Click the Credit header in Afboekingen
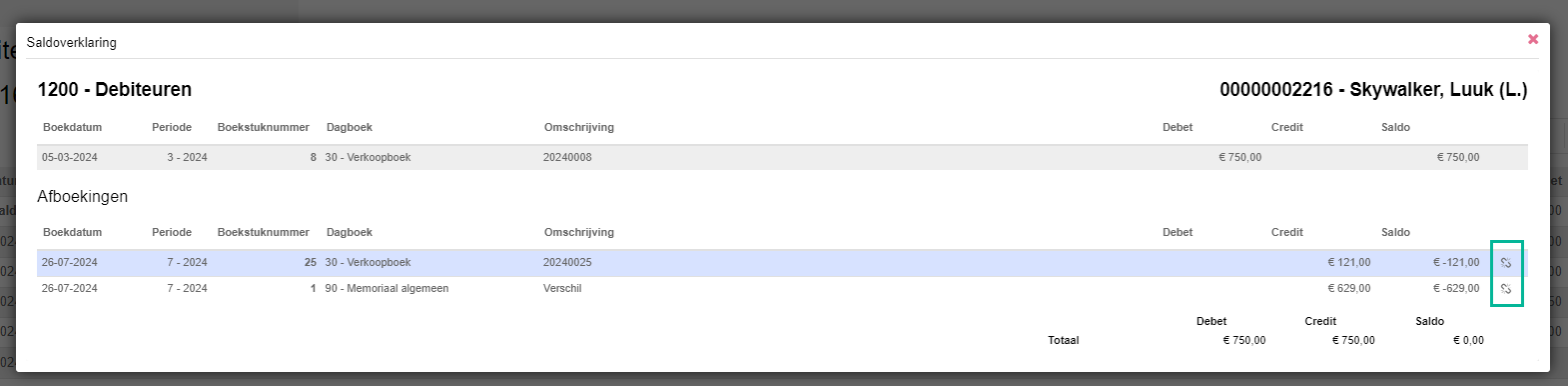 (x=1287, y=232)
